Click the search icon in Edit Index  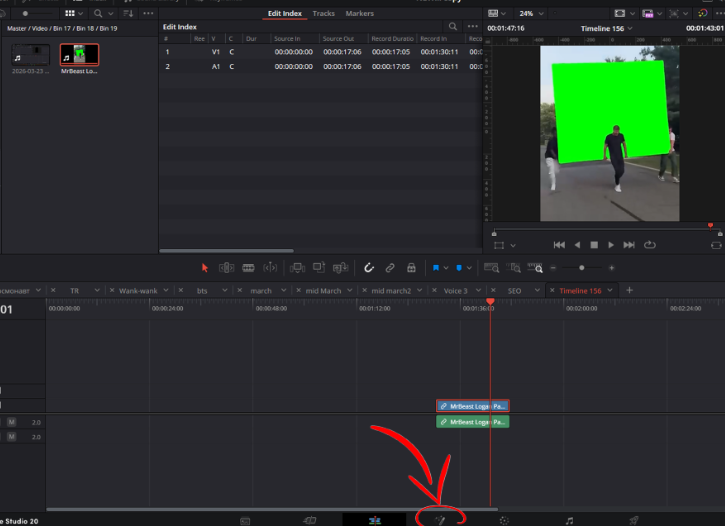click(453, 26)
